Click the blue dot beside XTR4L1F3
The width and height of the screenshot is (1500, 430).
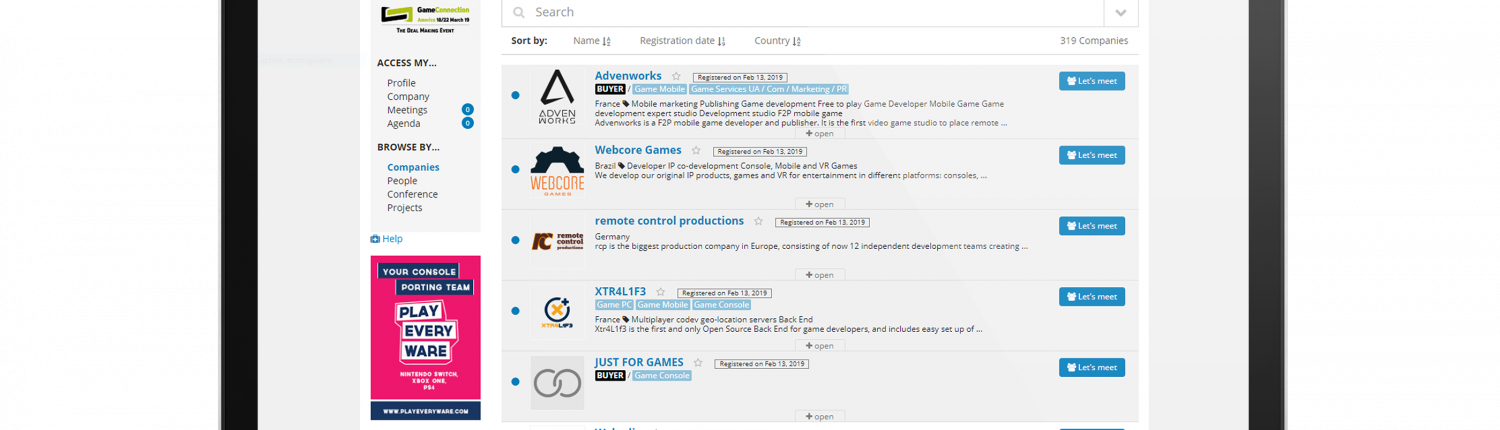pyautogui.click(x=515, y=311)
